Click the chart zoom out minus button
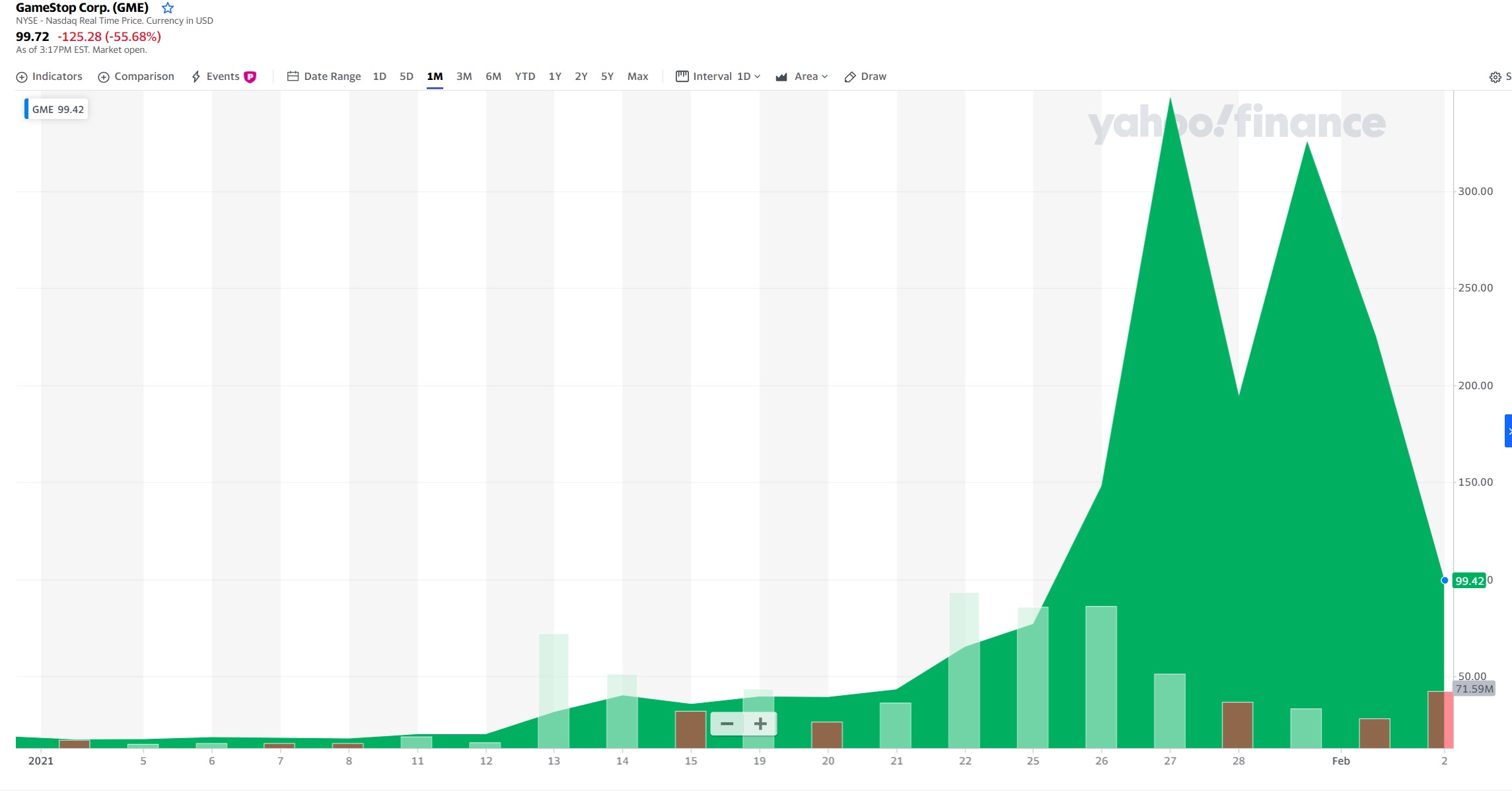Screen dimensions: 1512x791 tap(727, 724)
